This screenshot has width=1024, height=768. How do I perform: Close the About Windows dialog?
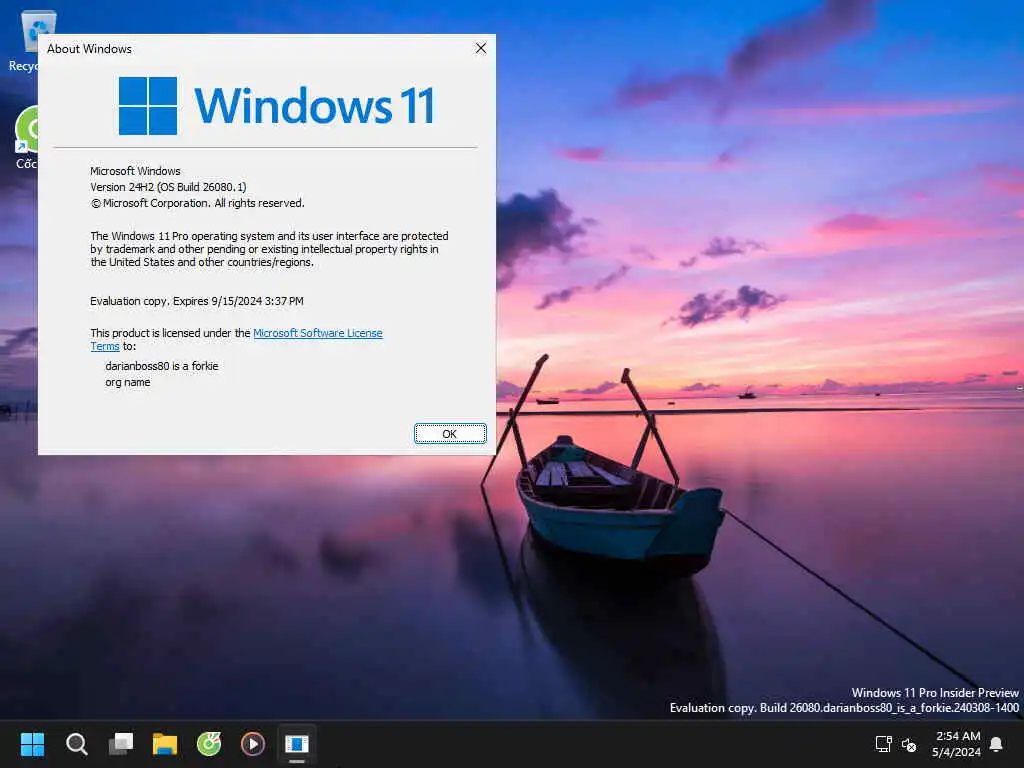481,48
